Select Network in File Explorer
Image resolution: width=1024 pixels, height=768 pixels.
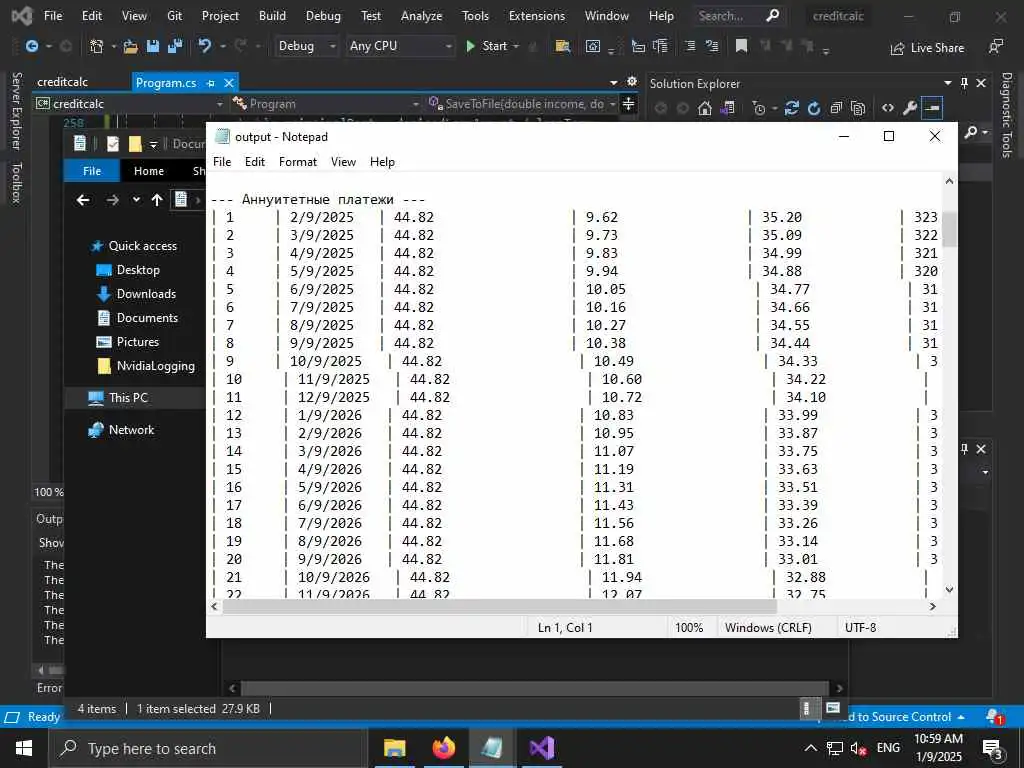point(121,430)
